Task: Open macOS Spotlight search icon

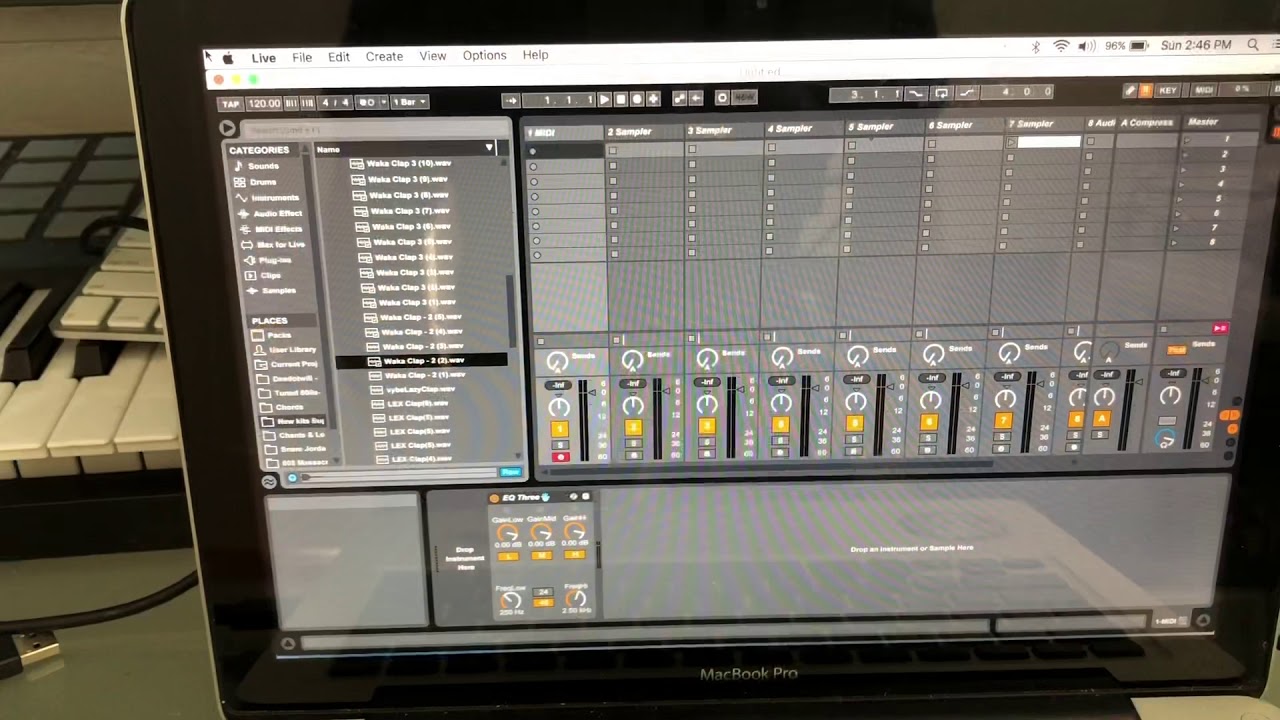Action: coord(1253,45)
